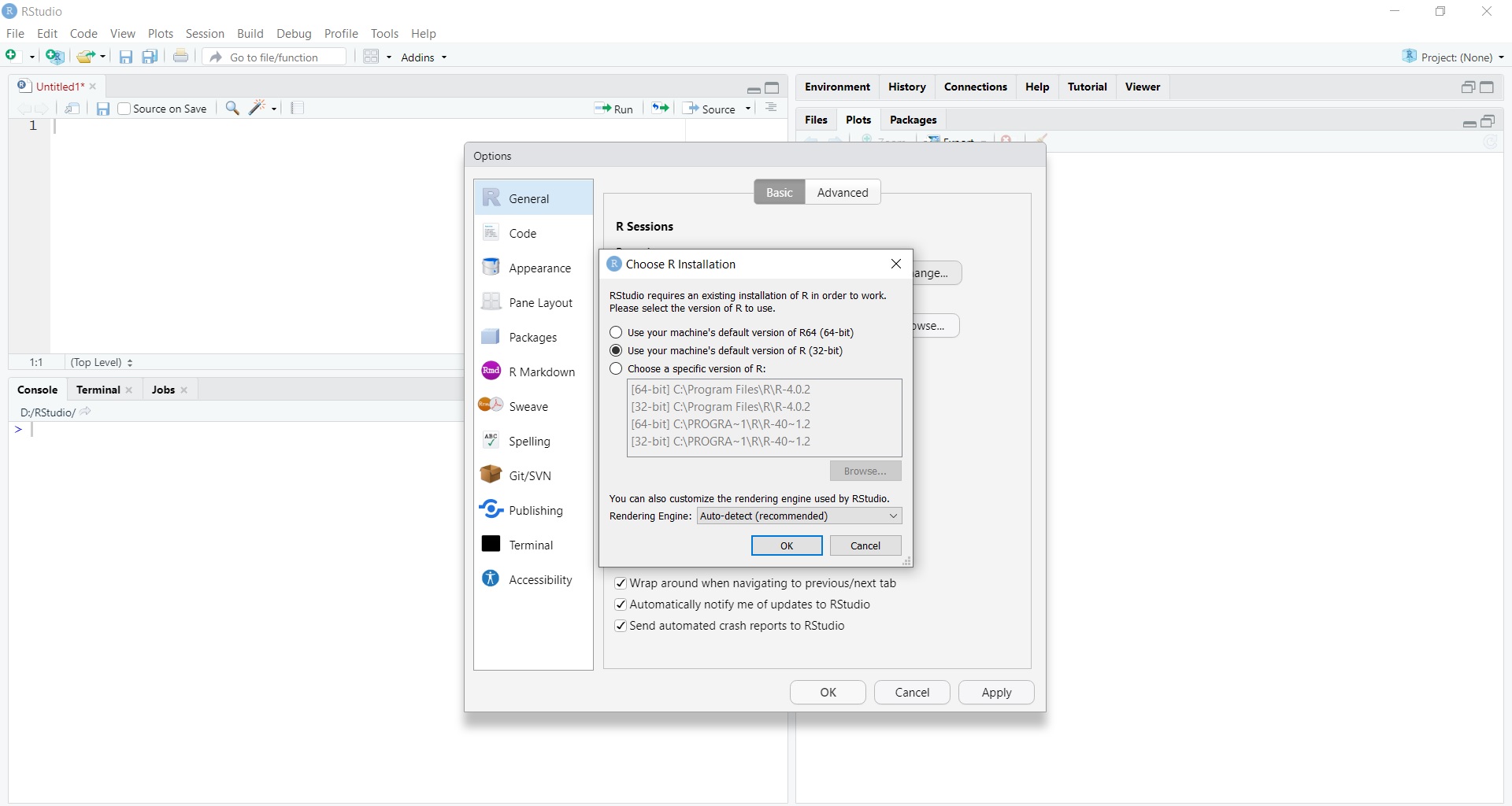Viewport: 1512px width, 806px height.
Task: Open Git/SVN options category
Action: point(529,475)
